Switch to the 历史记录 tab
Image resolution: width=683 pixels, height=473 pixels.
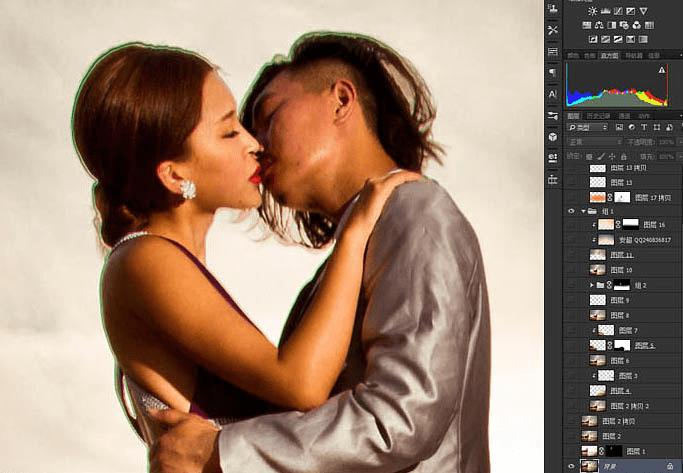598,116
